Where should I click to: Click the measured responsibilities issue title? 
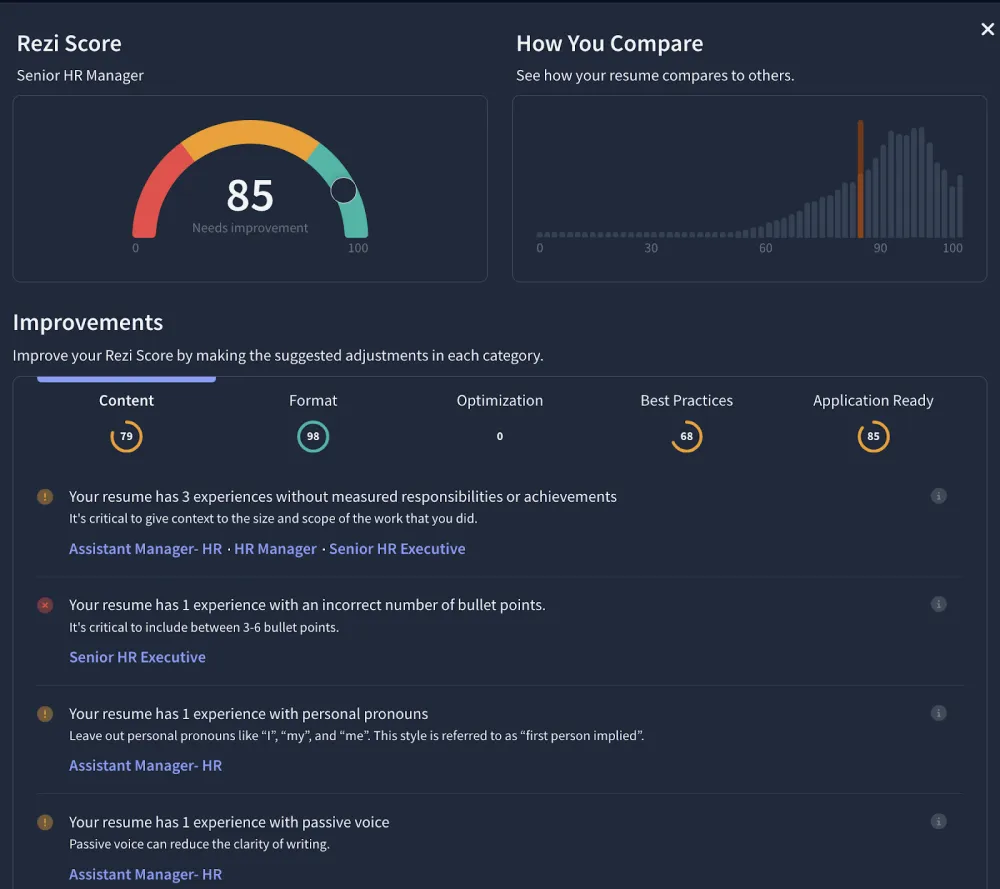[342, 496]
